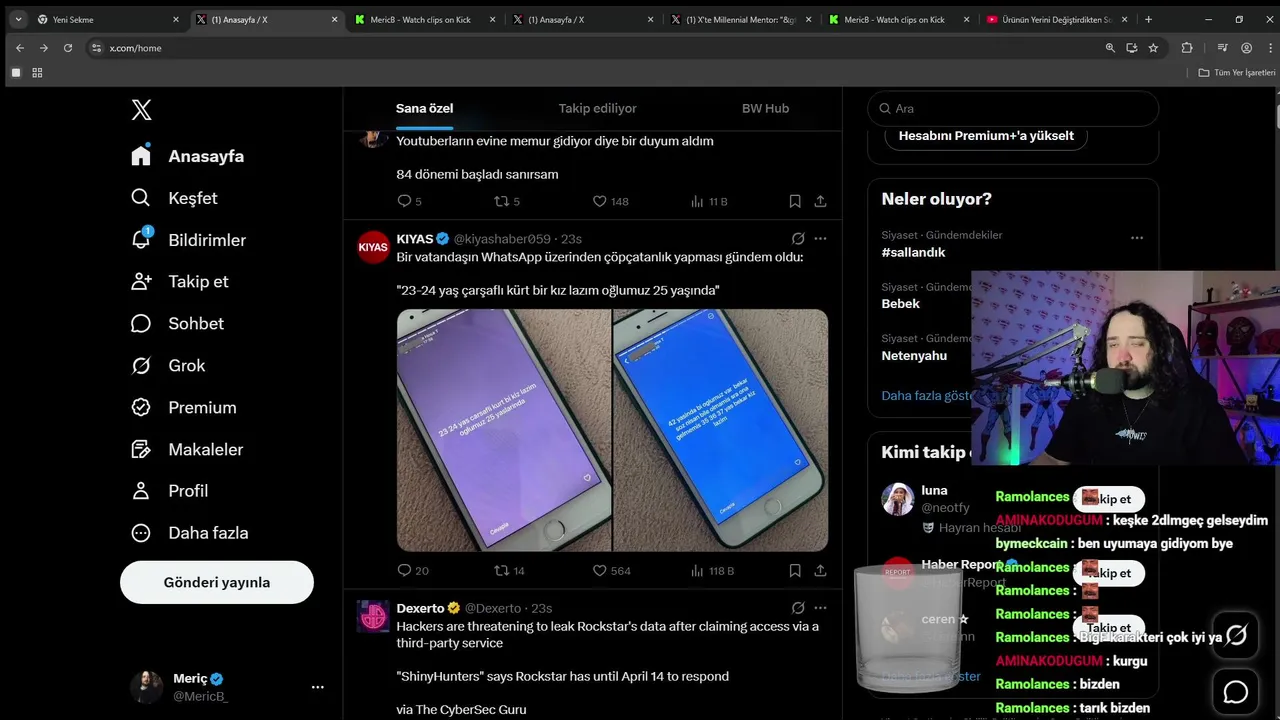Open trend options for #sallandık
This screenshot has height=720, width=1280.
click(x=1137, y=238)
